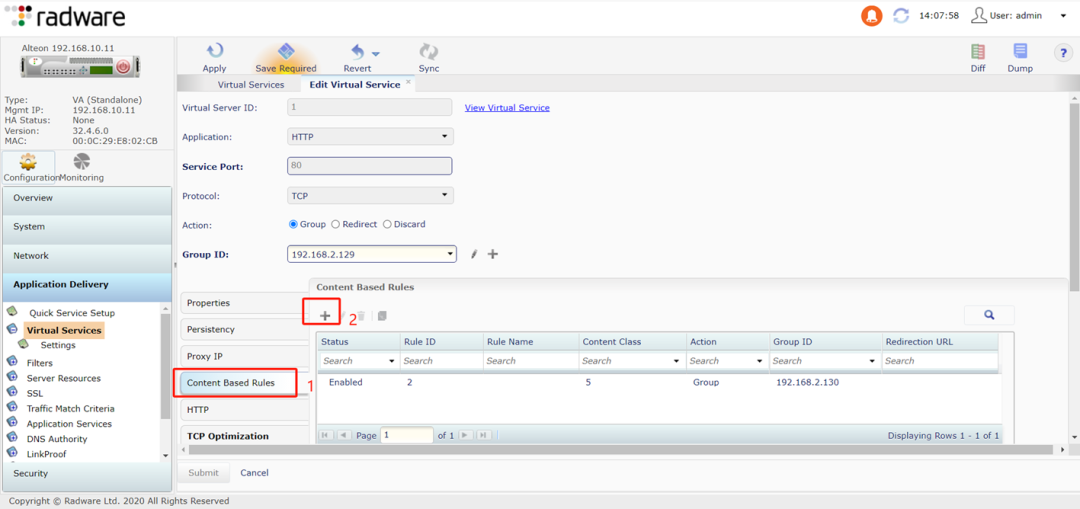
Task: Click the View Virtual Service link
Action: (x=507, y=108)
